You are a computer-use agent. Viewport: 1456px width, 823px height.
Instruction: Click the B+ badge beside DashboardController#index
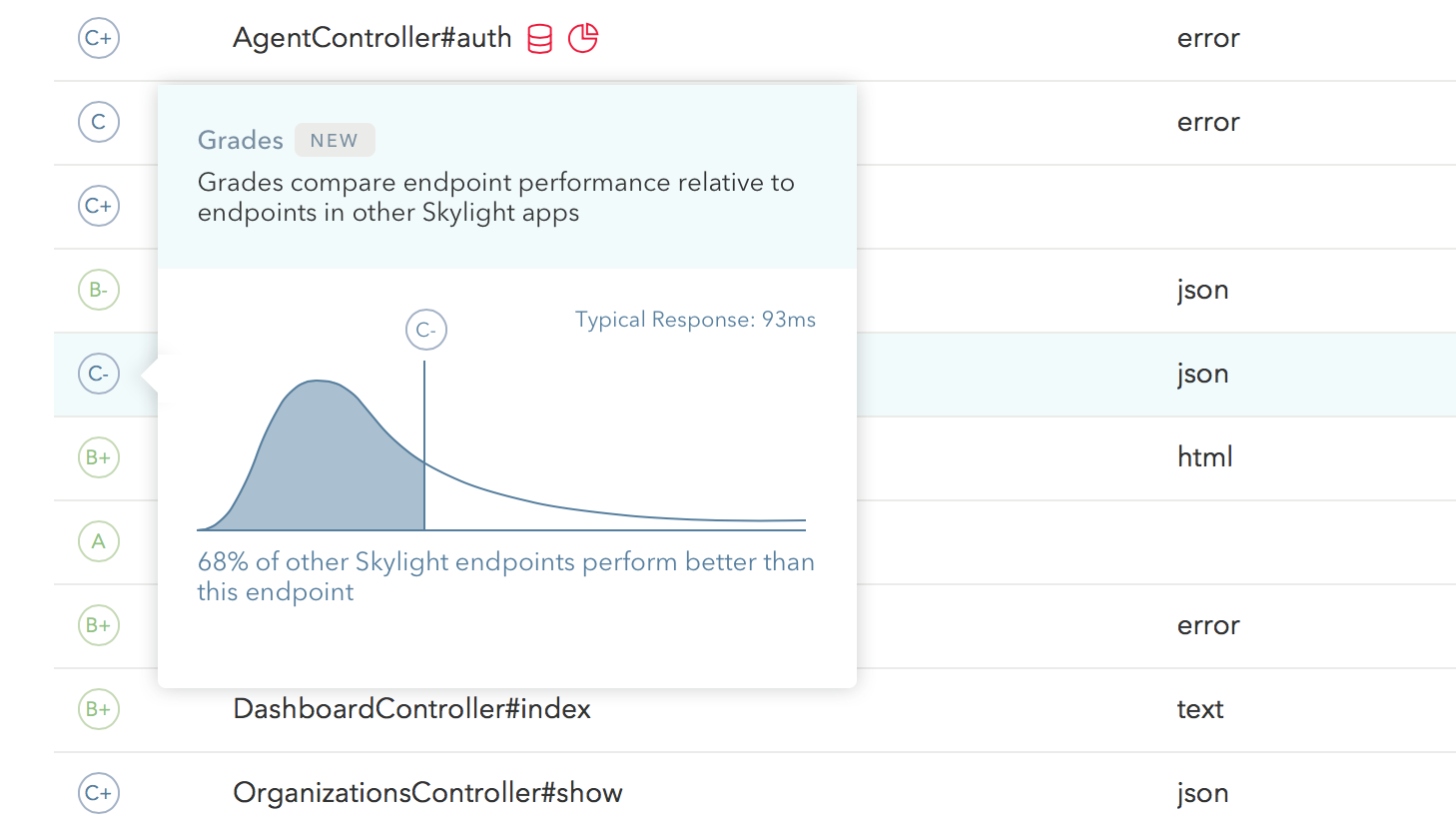(99, 709)
